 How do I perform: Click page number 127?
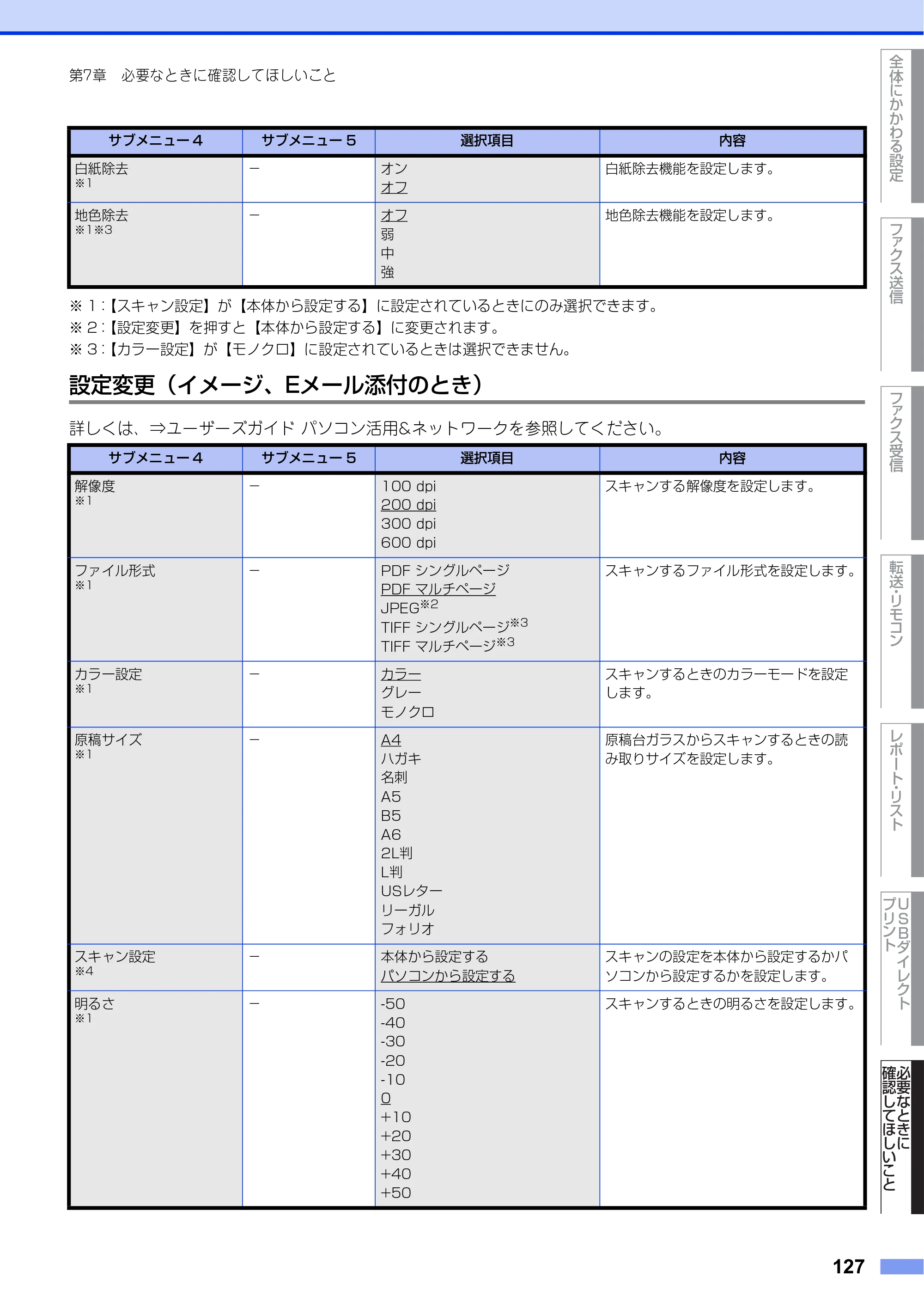point(848,1266)
